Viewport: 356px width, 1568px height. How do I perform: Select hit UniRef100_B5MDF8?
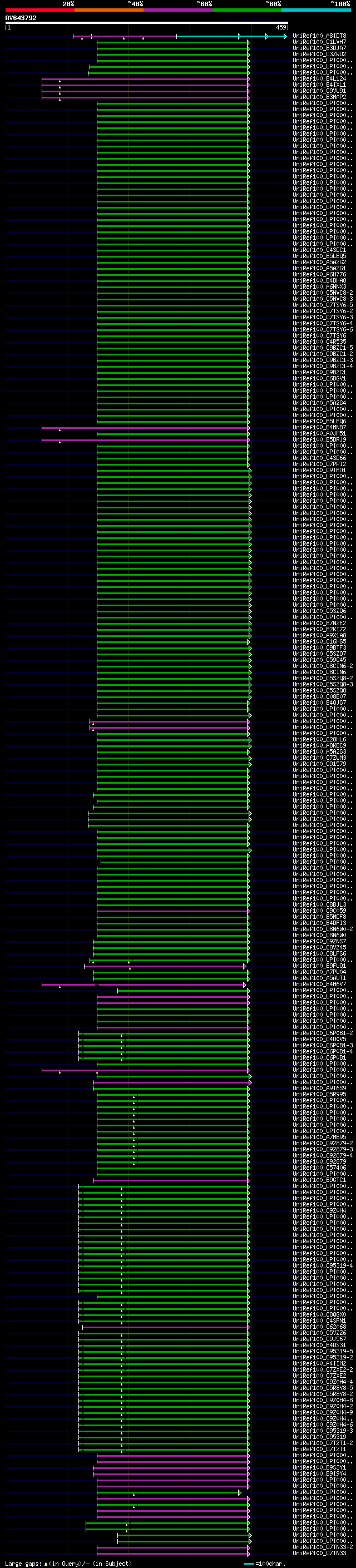pyautogui.click(x=319, y=917)
